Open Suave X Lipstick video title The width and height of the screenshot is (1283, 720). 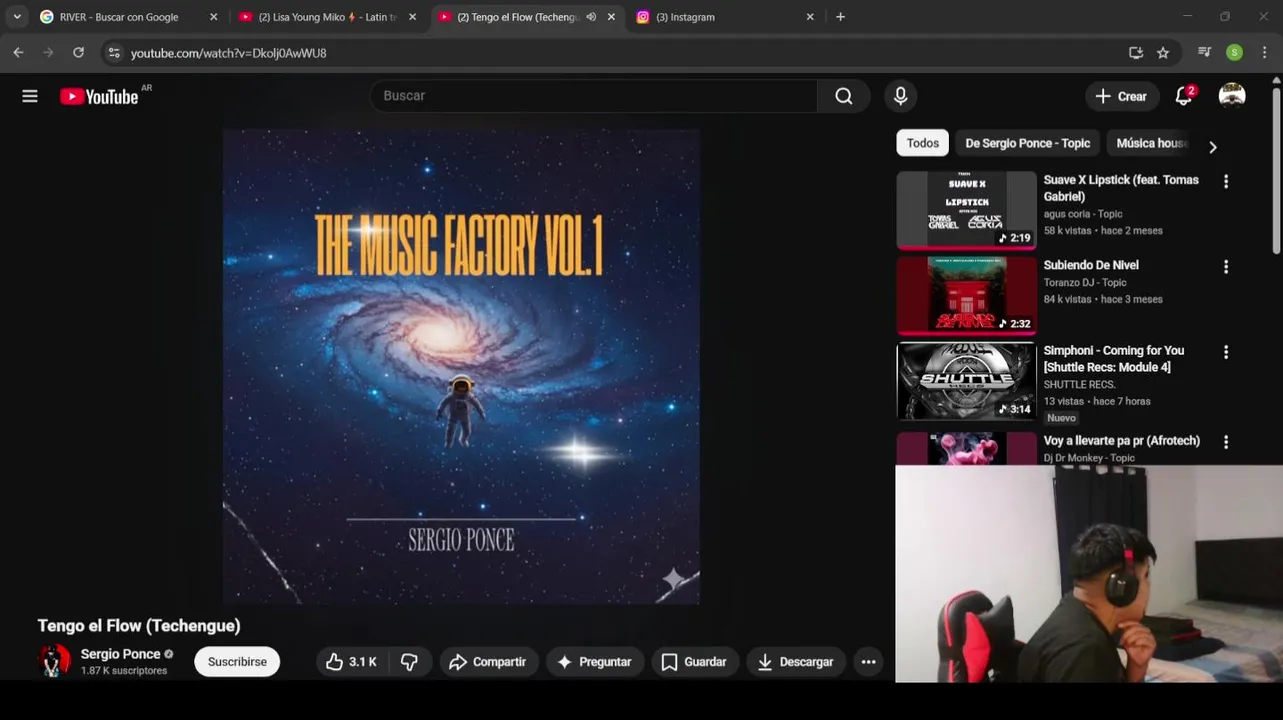pyautogui.click(x=1121, y=188)
